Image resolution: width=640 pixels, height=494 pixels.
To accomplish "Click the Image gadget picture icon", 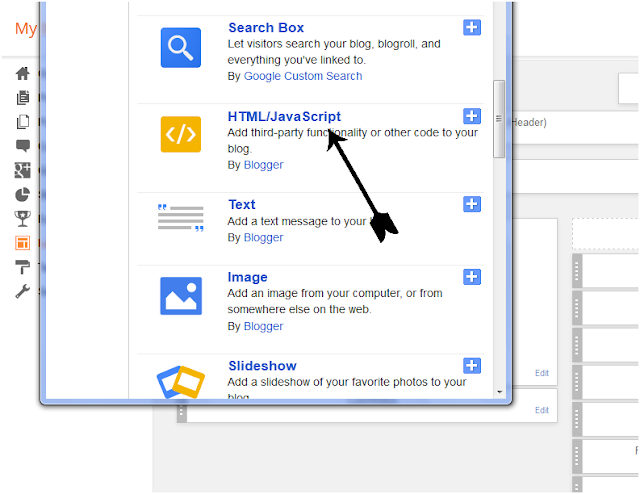I will (x=181, y=296).
